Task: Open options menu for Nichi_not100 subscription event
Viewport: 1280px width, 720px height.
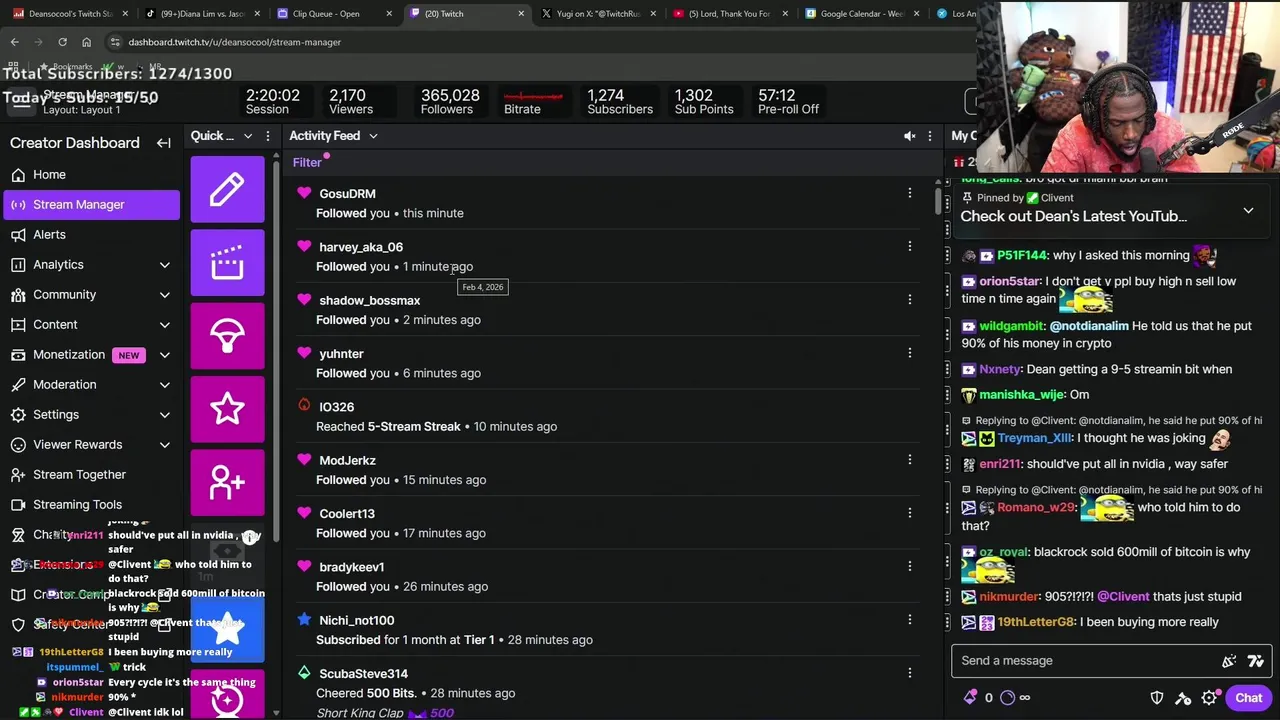Action: click(909, 620)
